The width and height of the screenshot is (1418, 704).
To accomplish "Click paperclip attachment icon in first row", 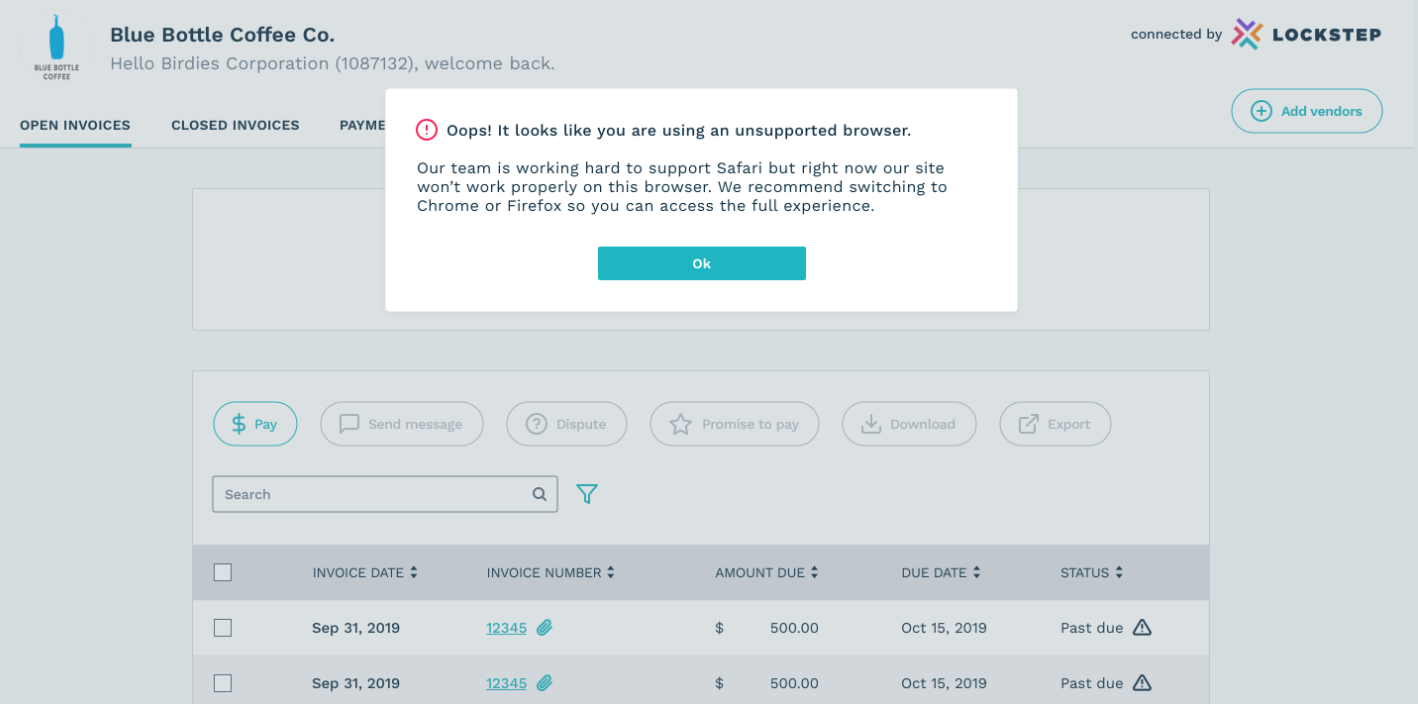I will [544, 628].
